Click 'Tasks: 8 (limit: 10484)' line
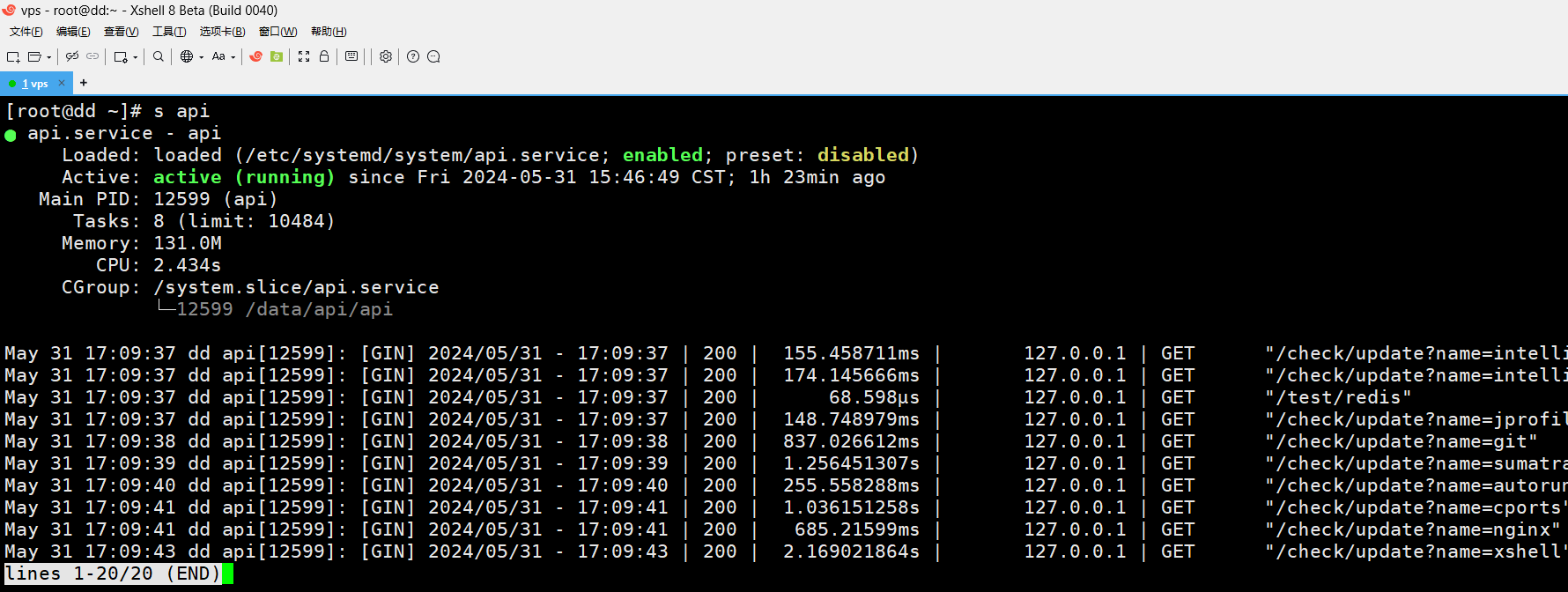The width and height of the screenshot is (1568, 592). pos(203,221)
